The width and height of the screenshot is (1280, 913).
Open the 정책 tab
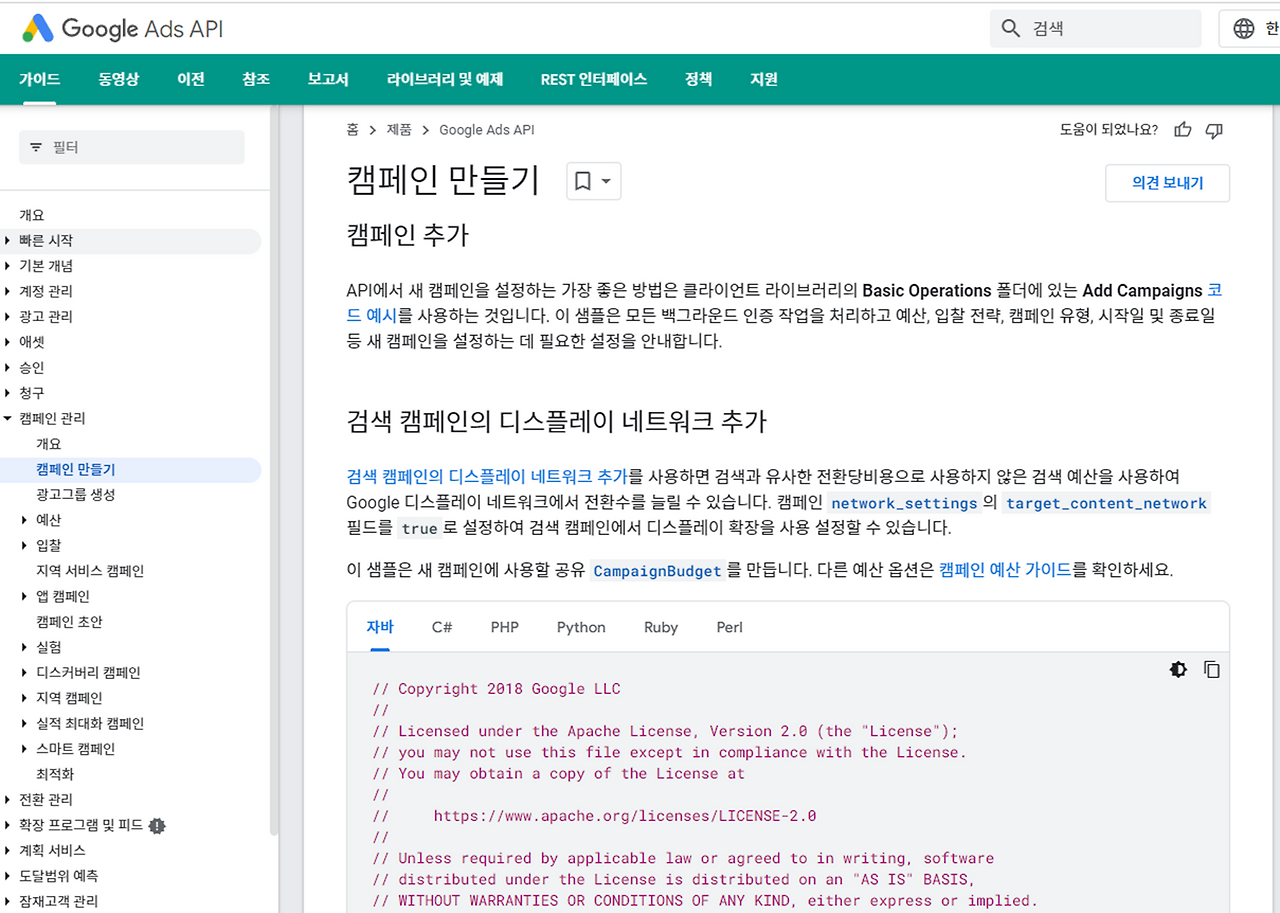[x=699, y=79]
